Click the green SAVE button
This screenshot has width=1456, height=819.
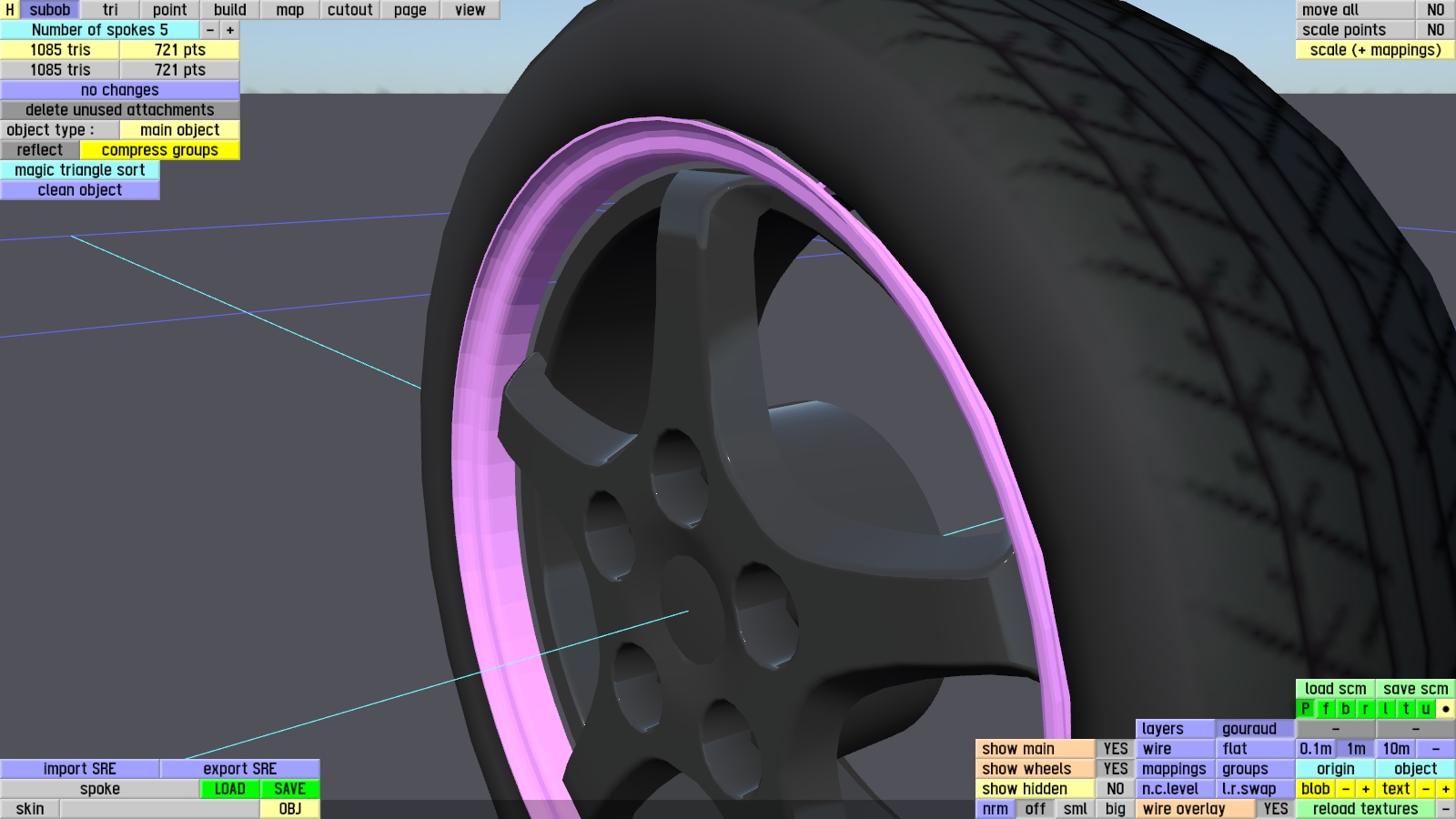coord(290,789)
